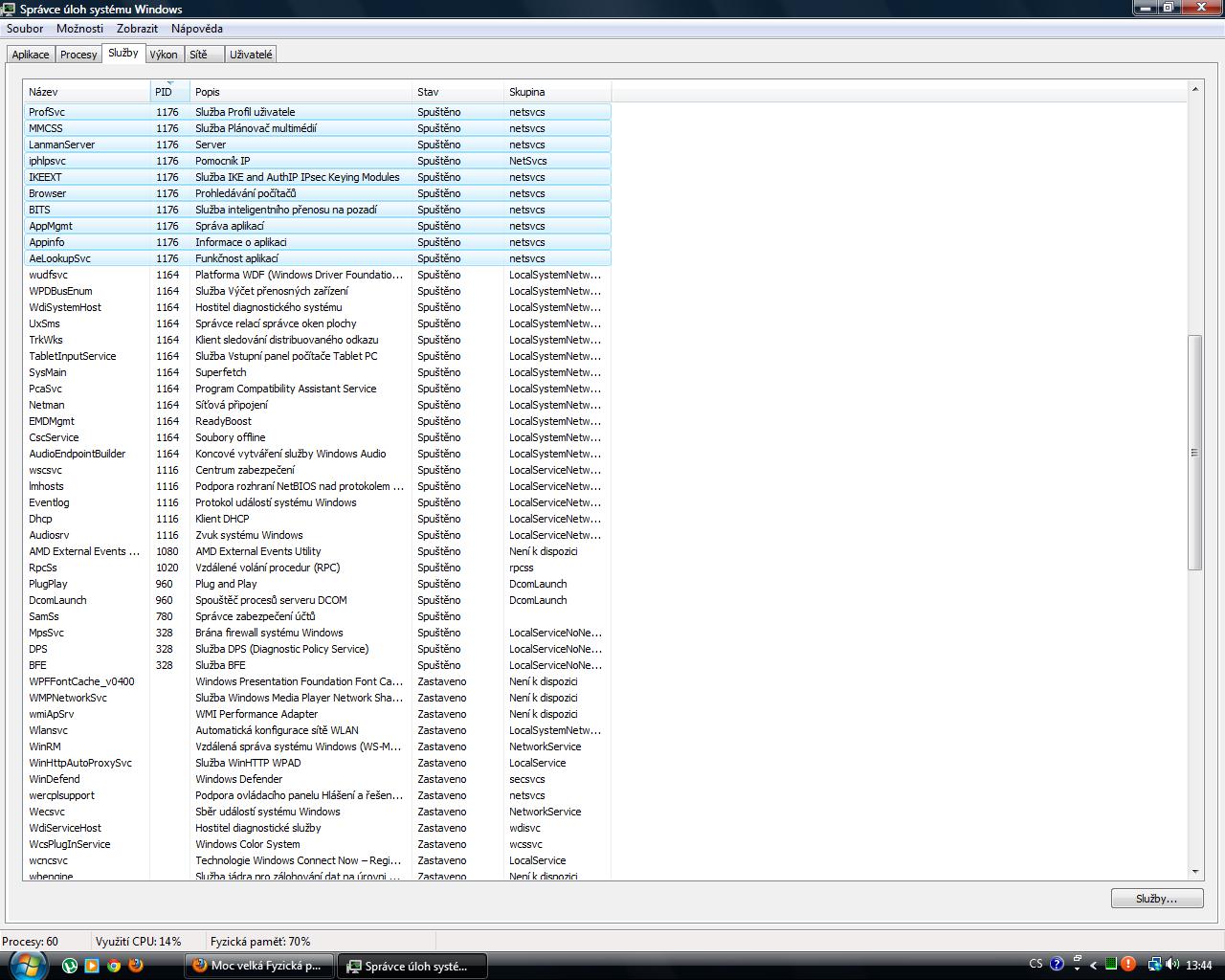Image resolution: width=1225 pixels, height=980 pixels.
Task: Select the Wlansvc service row
Action: (317, 730)
